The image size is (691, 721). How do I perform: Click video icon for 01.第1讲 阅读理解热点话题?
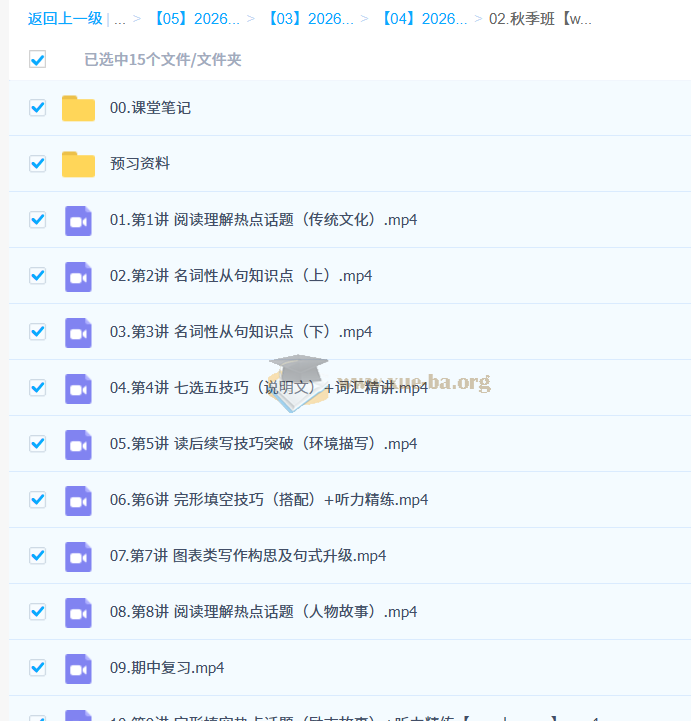[78, 220]
